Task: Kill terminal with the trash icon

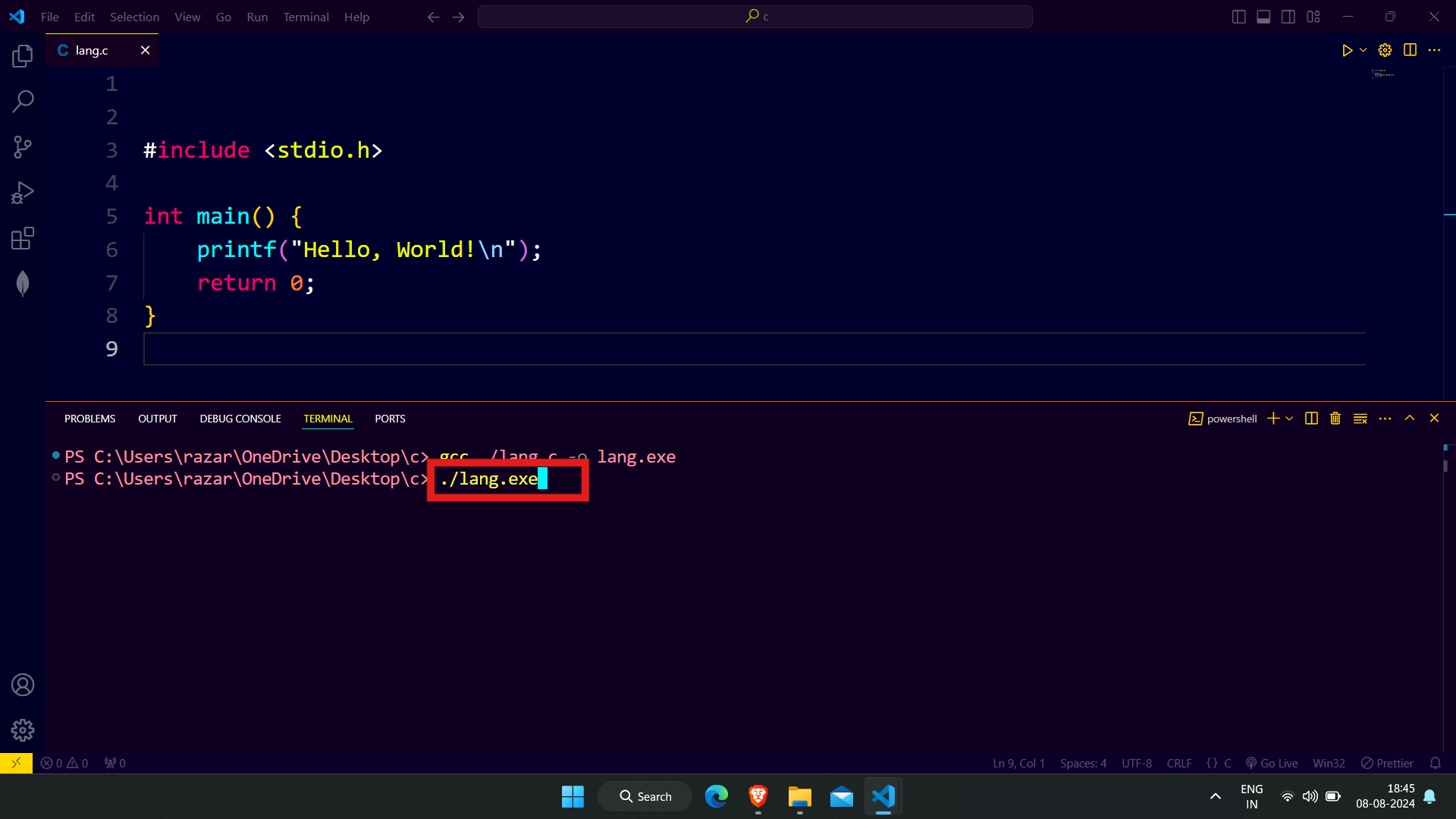Action: point(1335,419)
